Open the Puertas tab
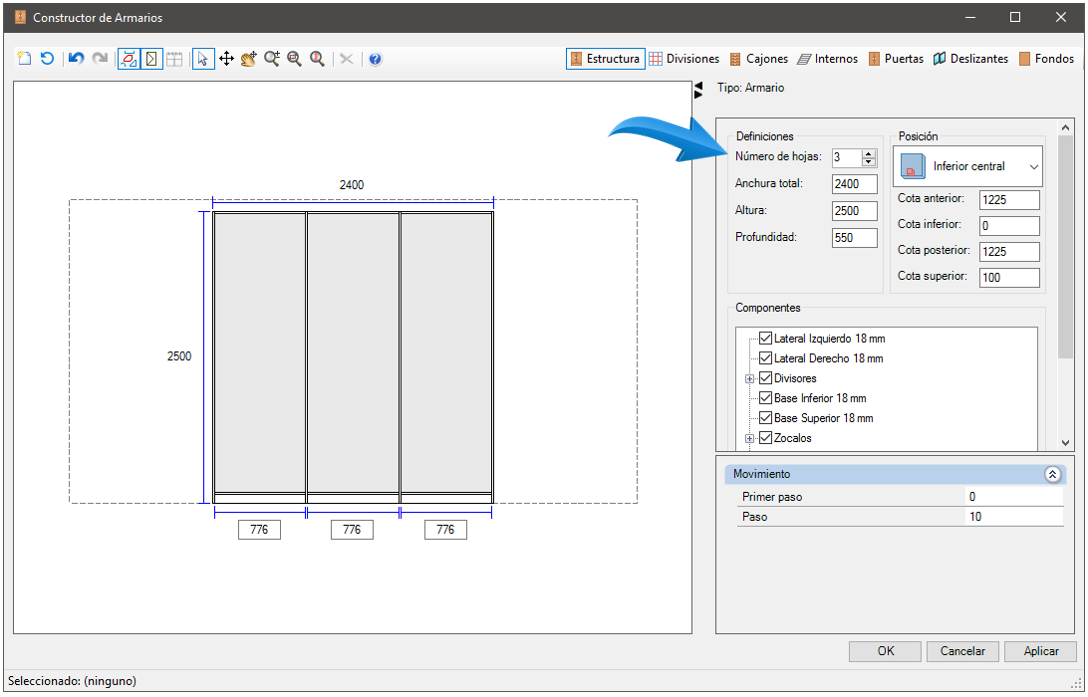This screenshot has height=697, width=1088. [896, 59]
